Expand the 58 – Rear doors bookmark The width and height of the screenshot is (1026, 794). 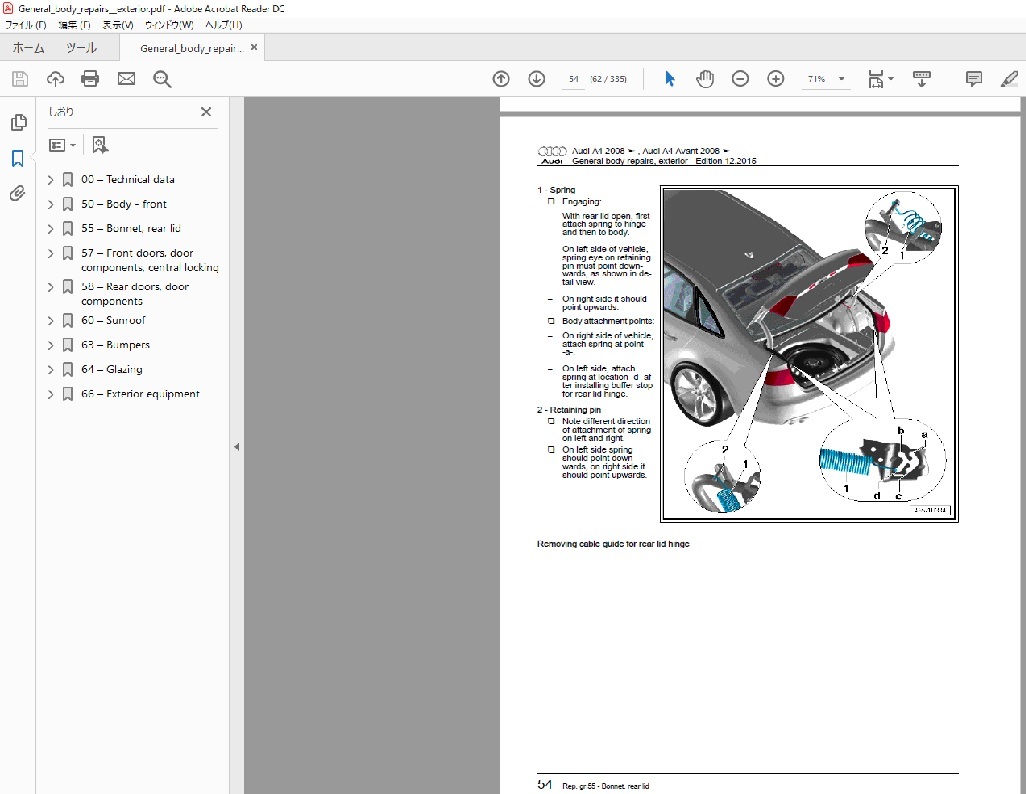[51, 287]
